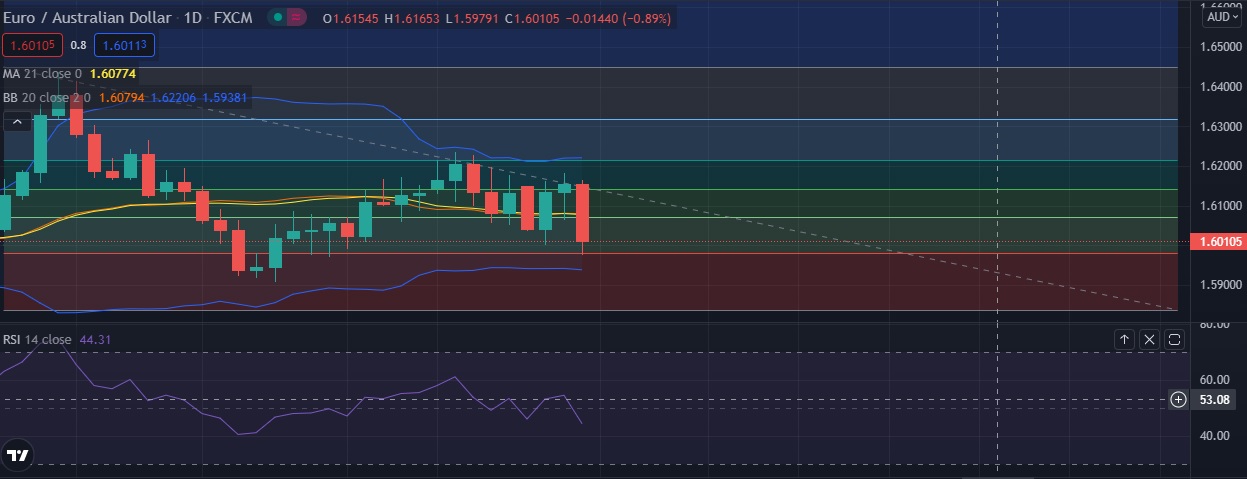The width and height of the screenshot is (1247, 479).
Task: Select the BB 20 close indicator legend
Action: [46, 98]
